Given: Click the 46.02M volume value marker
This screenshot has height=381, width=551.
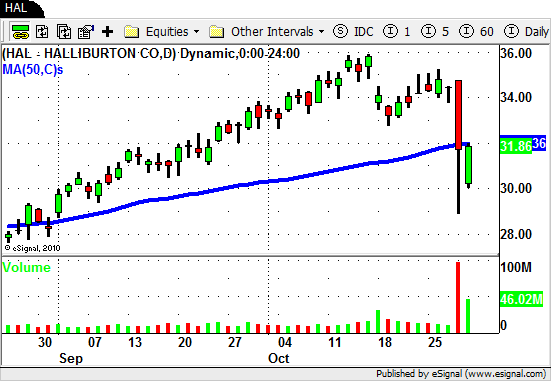Looking at the screenshot, I should coord(521,299).
